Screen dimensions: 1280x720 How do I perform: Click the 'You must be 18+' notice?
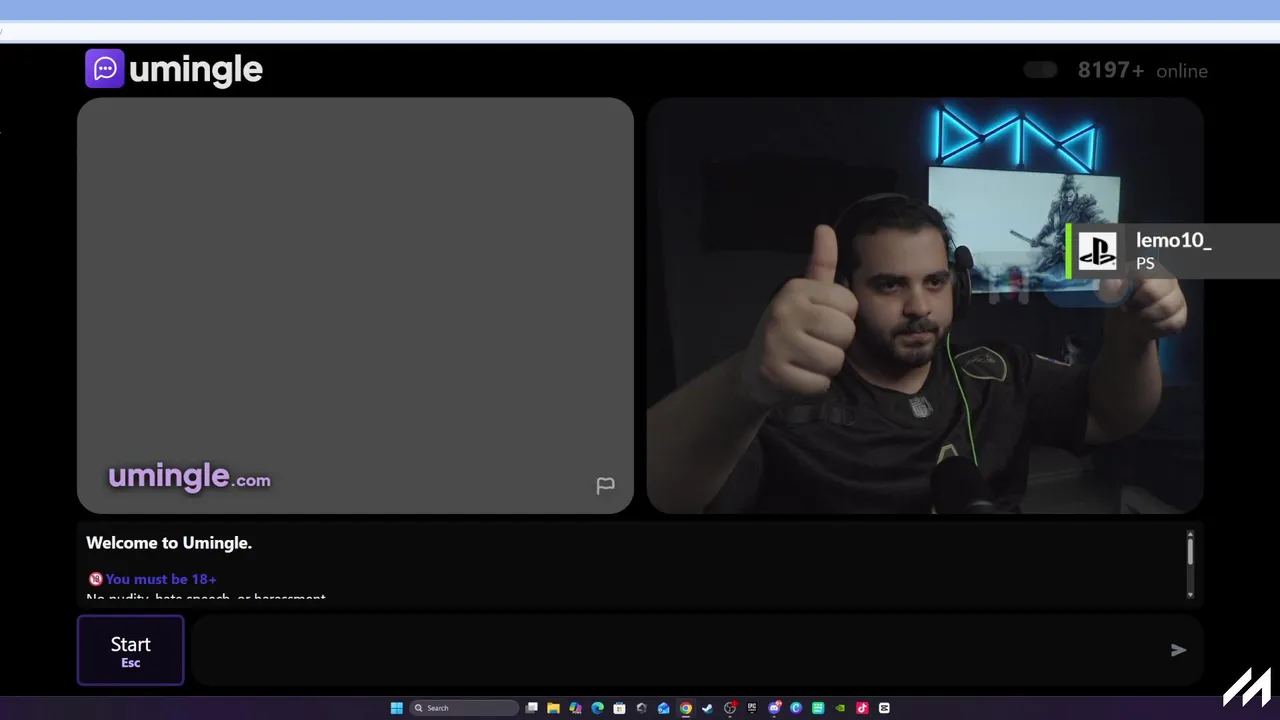tap(161, 579)
